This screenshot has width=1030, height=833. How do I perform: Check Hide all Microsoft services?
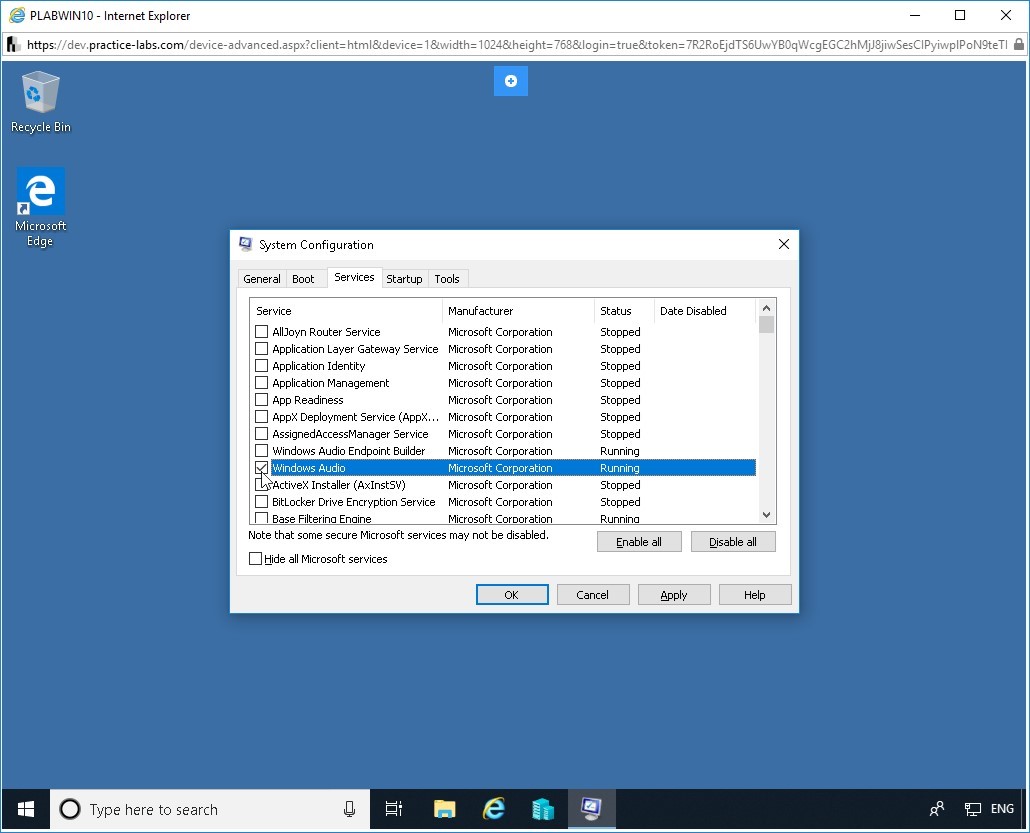(256, 559)
